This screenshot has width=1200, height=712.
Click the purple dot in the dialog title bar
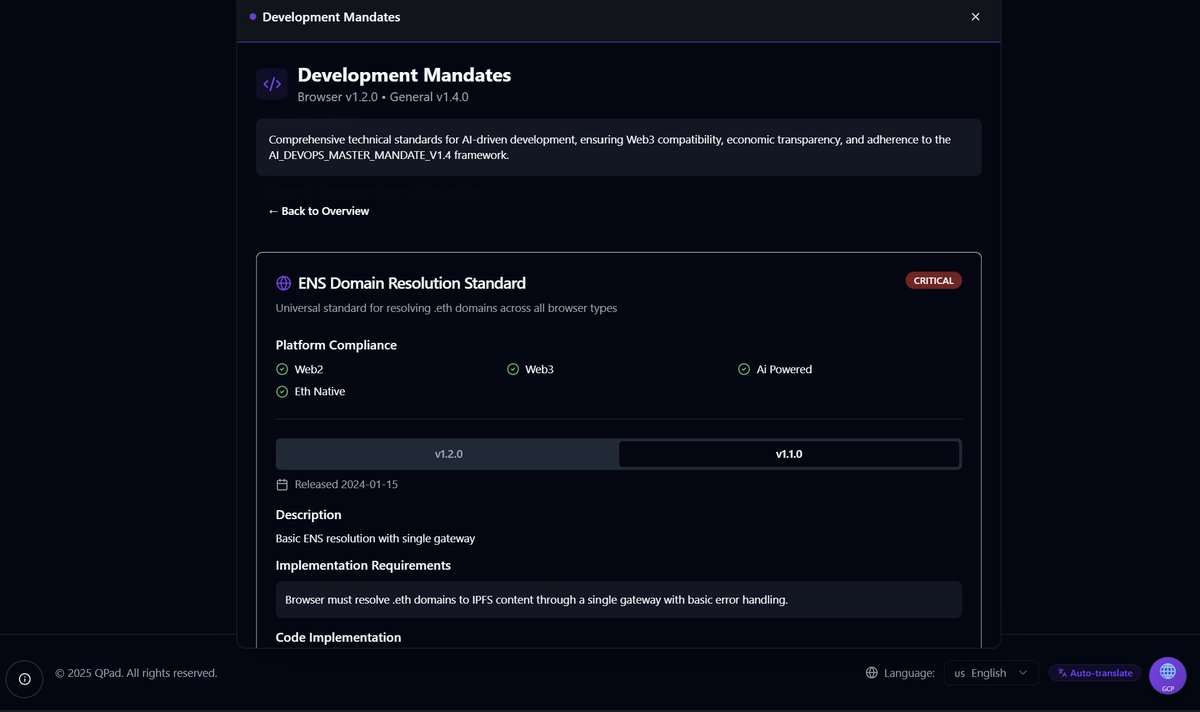(x=253, y=17)
